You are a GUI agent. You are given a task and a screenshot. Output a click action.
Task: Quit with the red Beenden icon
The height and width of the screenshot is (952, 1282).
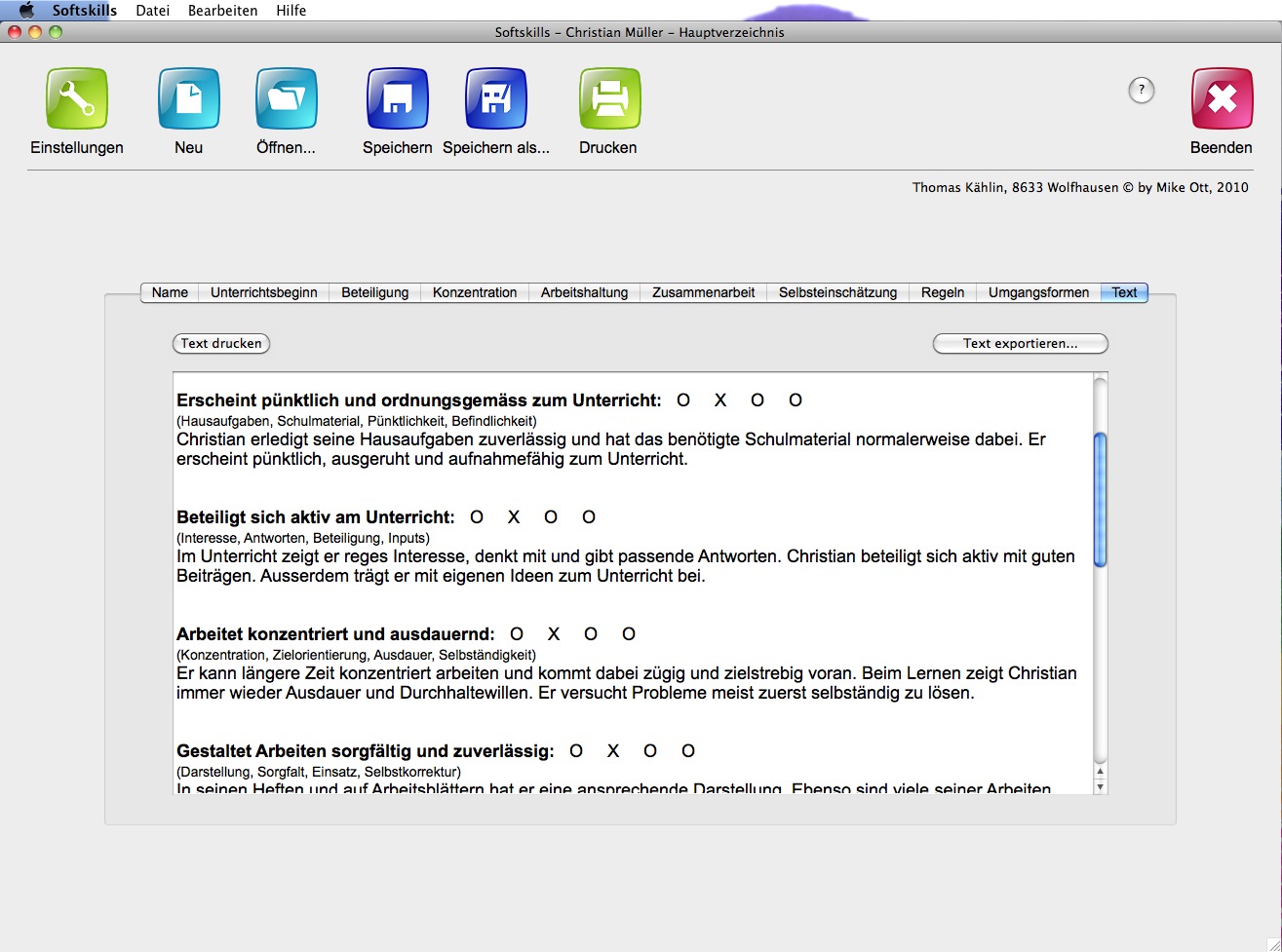pyautogui.click(x=1223, y=98)
